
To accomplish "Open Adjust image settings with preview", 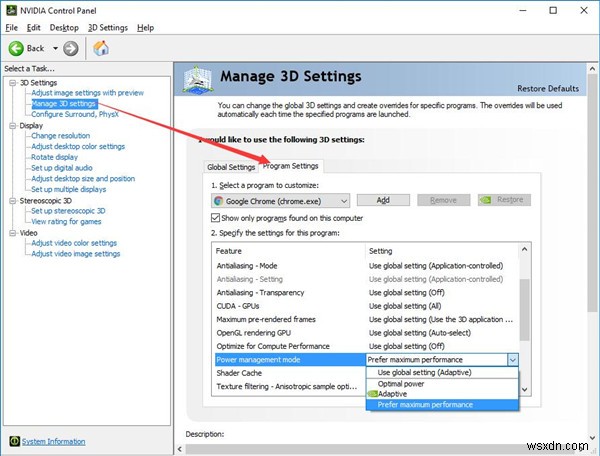I will click(87, 93).
